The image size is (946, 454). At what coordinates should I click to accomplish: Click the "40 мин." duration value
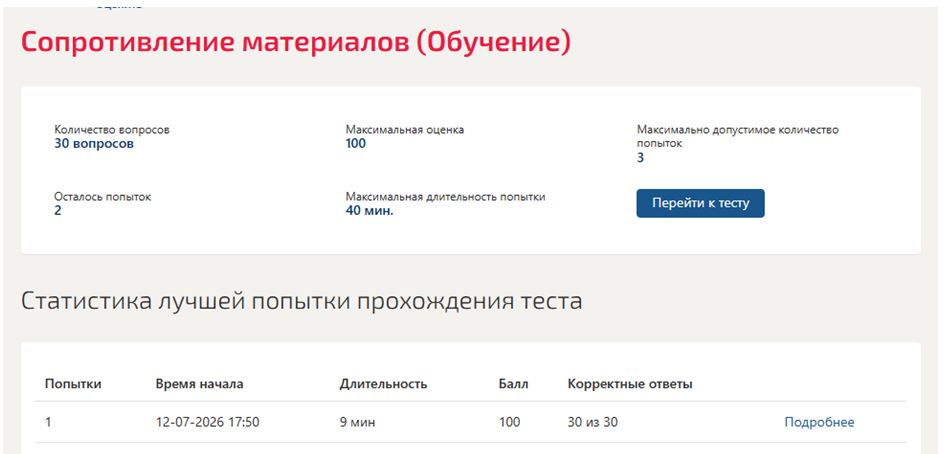[369, 211]
